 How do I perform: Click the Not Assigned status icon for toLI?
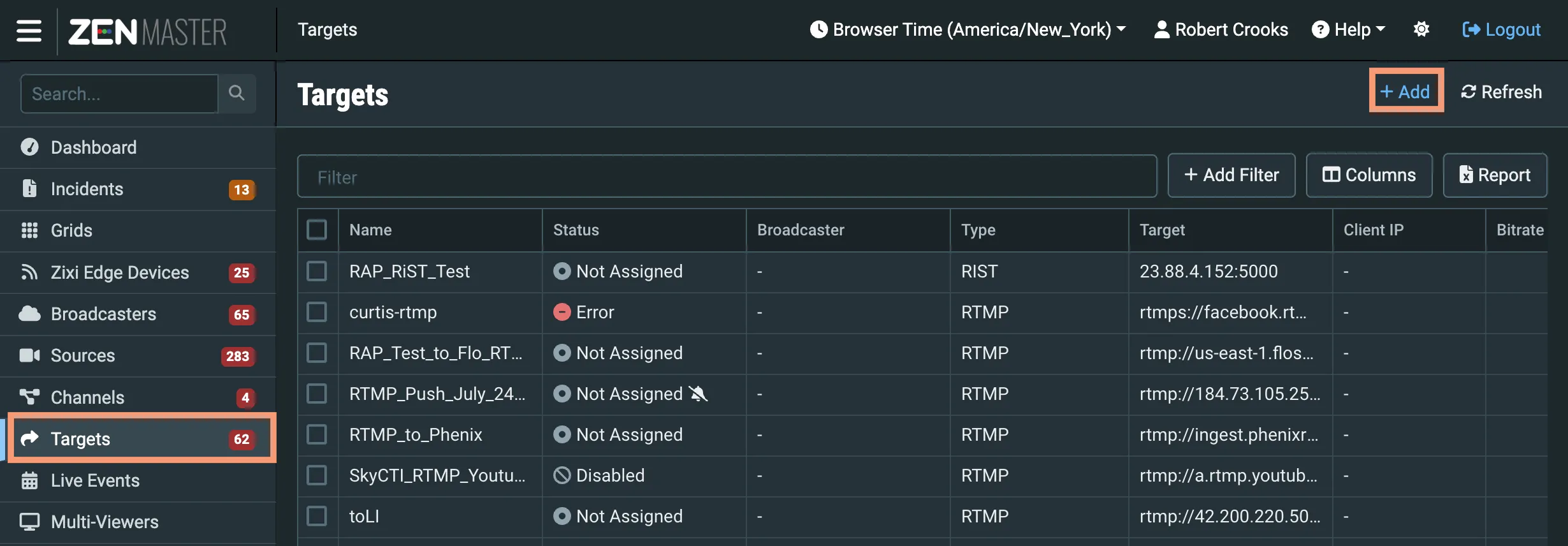click(x=562, y=516)
